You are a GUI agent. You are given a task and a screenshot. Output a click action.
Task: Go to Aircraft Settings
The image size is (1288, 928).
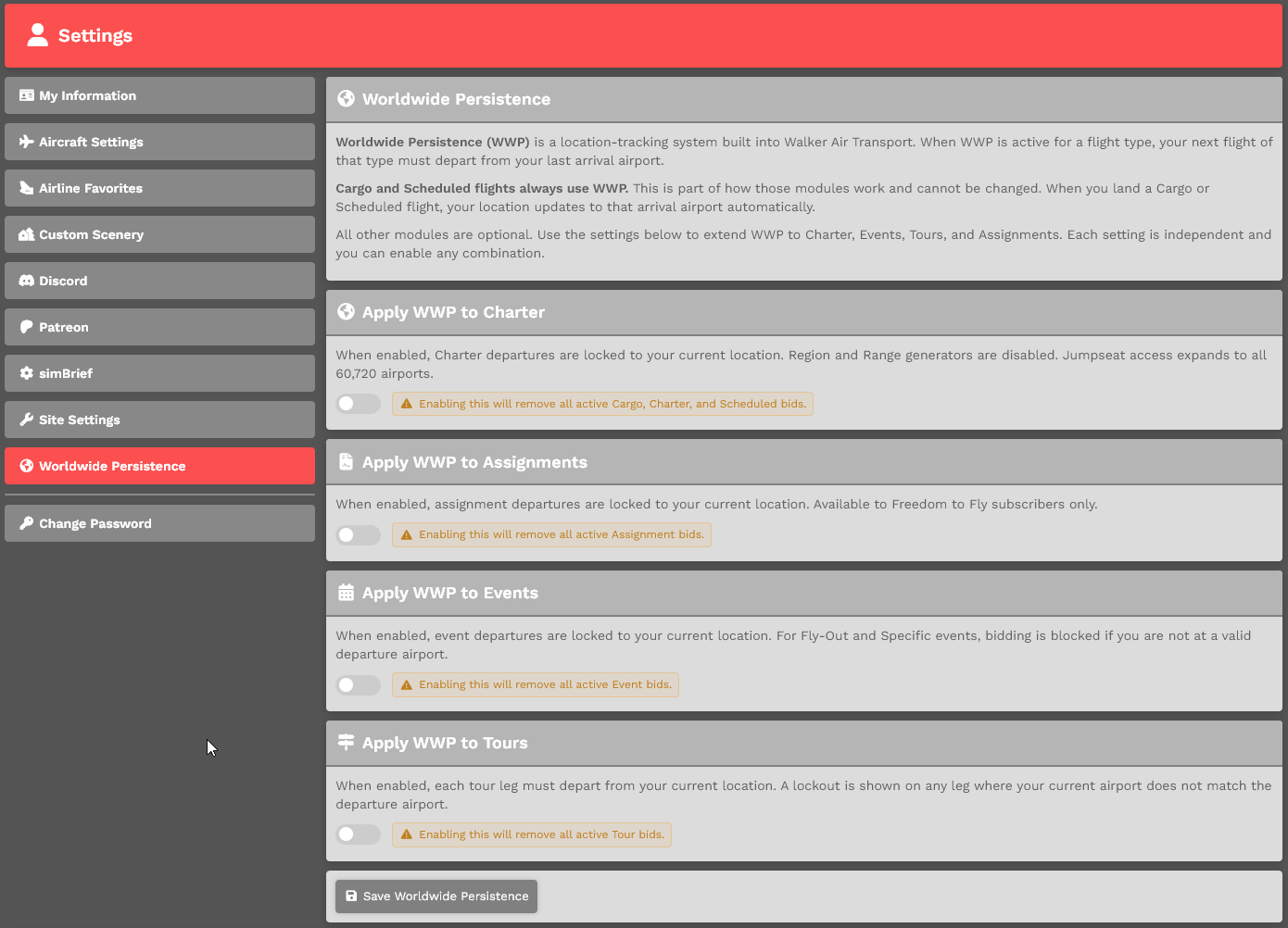click(159, 142)
